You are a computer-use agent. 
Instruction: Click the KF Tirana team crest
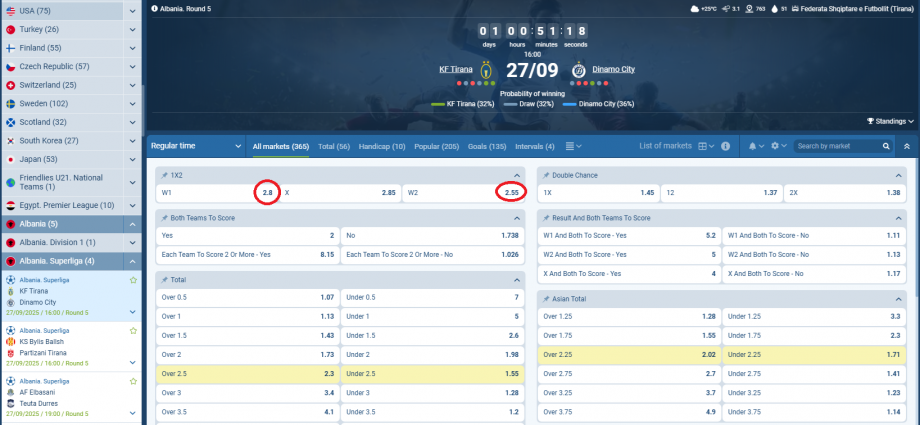pyautogui.click(x=486, y=71)
